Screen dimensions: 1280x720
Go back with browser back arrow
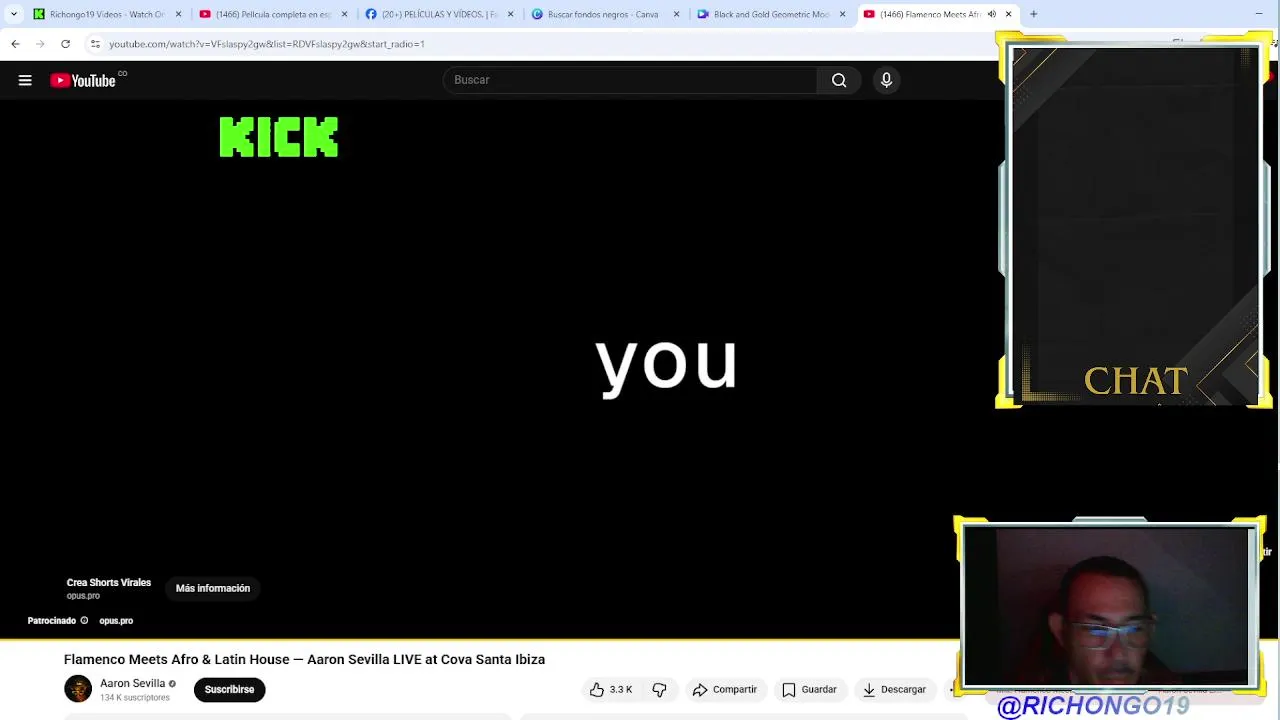pos(15,44)
